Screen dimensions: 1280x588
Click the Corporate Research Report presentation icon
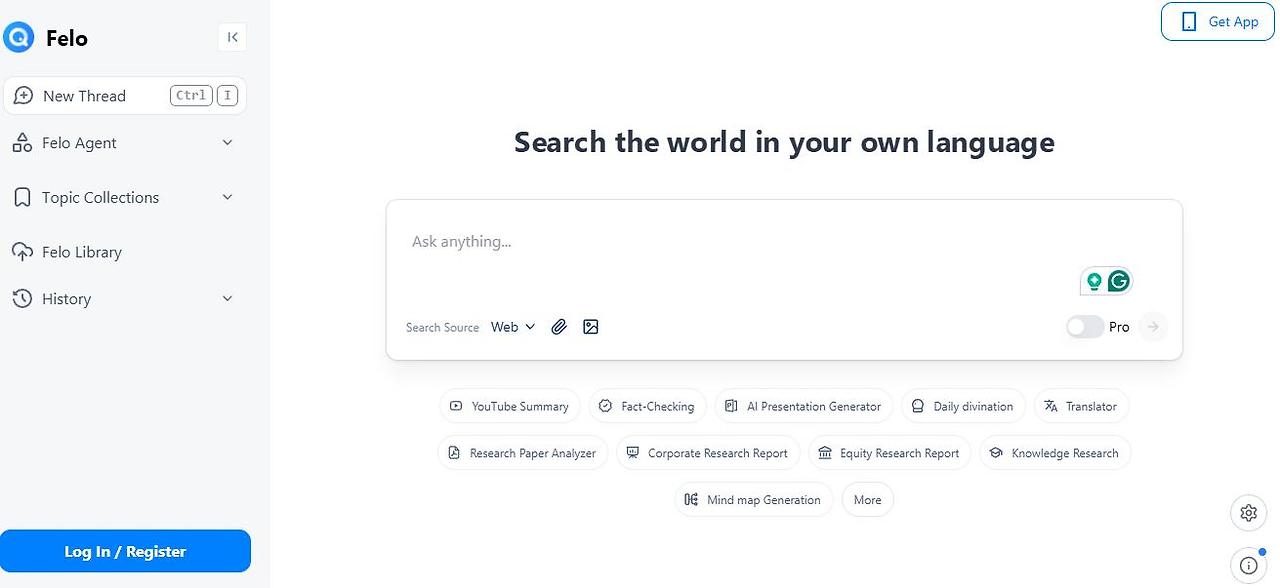pyautogui.click(x=632, y=453)
